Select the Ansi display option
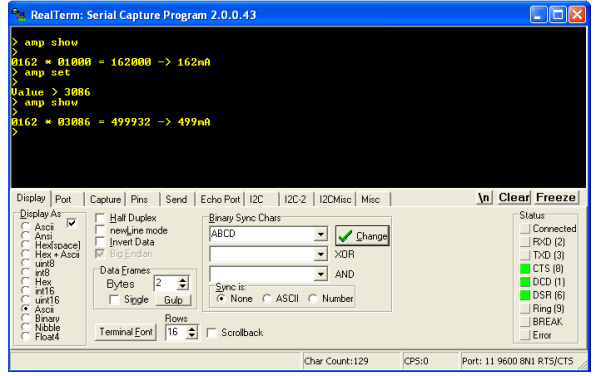 [25, 236]
